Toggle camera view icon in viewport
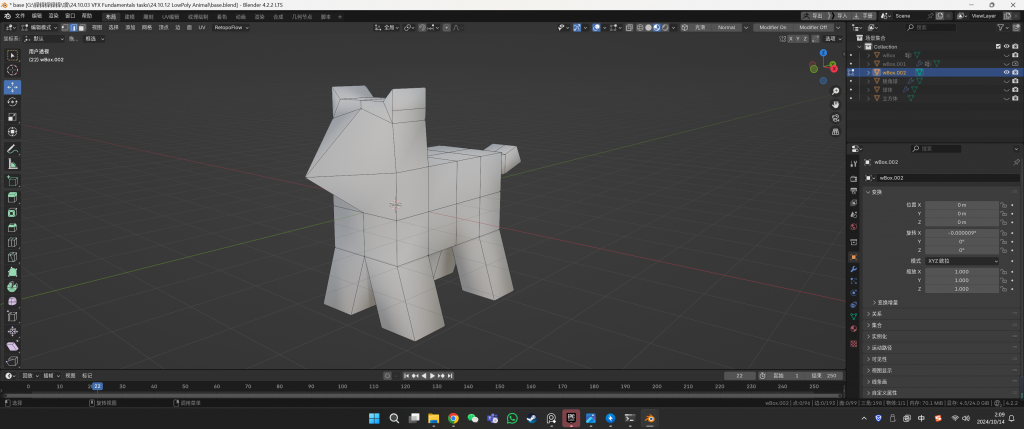Viewport: 1024px width, 429px height. pos(836,118)
